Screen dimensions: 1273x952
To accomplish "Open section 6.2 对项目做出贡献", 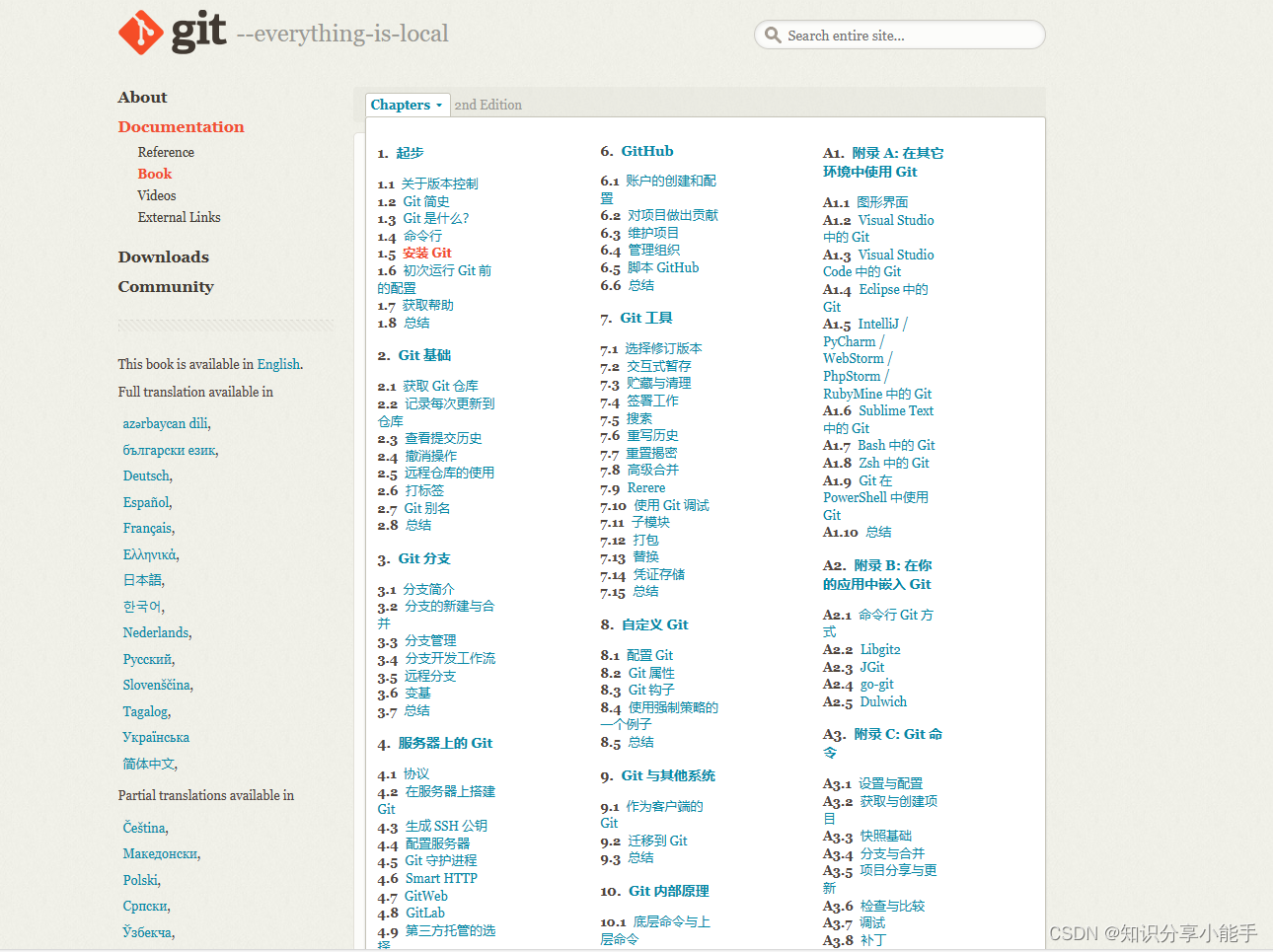I will click(x=673, y=215).
